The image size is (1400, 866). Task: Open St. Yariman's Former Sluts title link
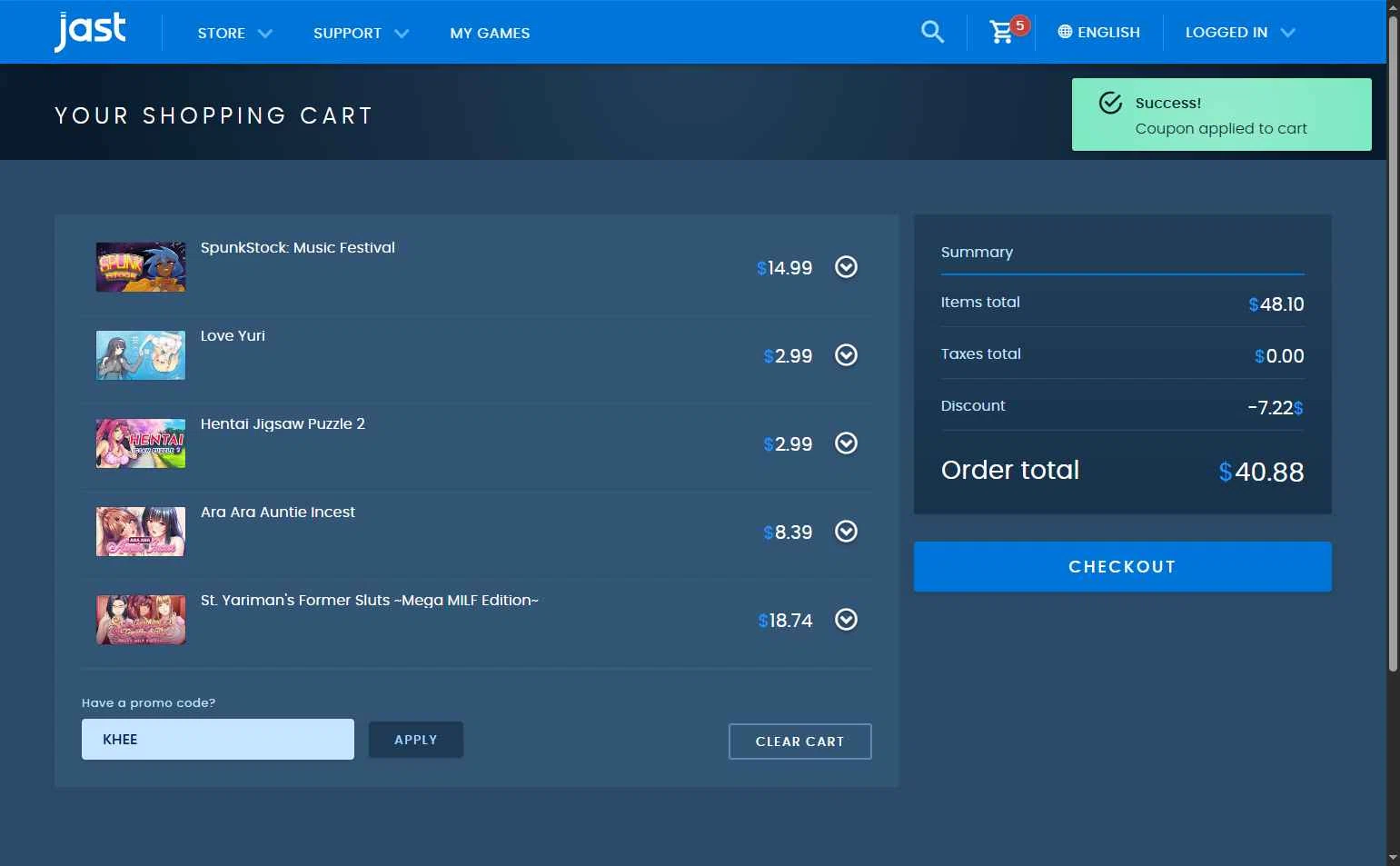click(x=369, y=600)
